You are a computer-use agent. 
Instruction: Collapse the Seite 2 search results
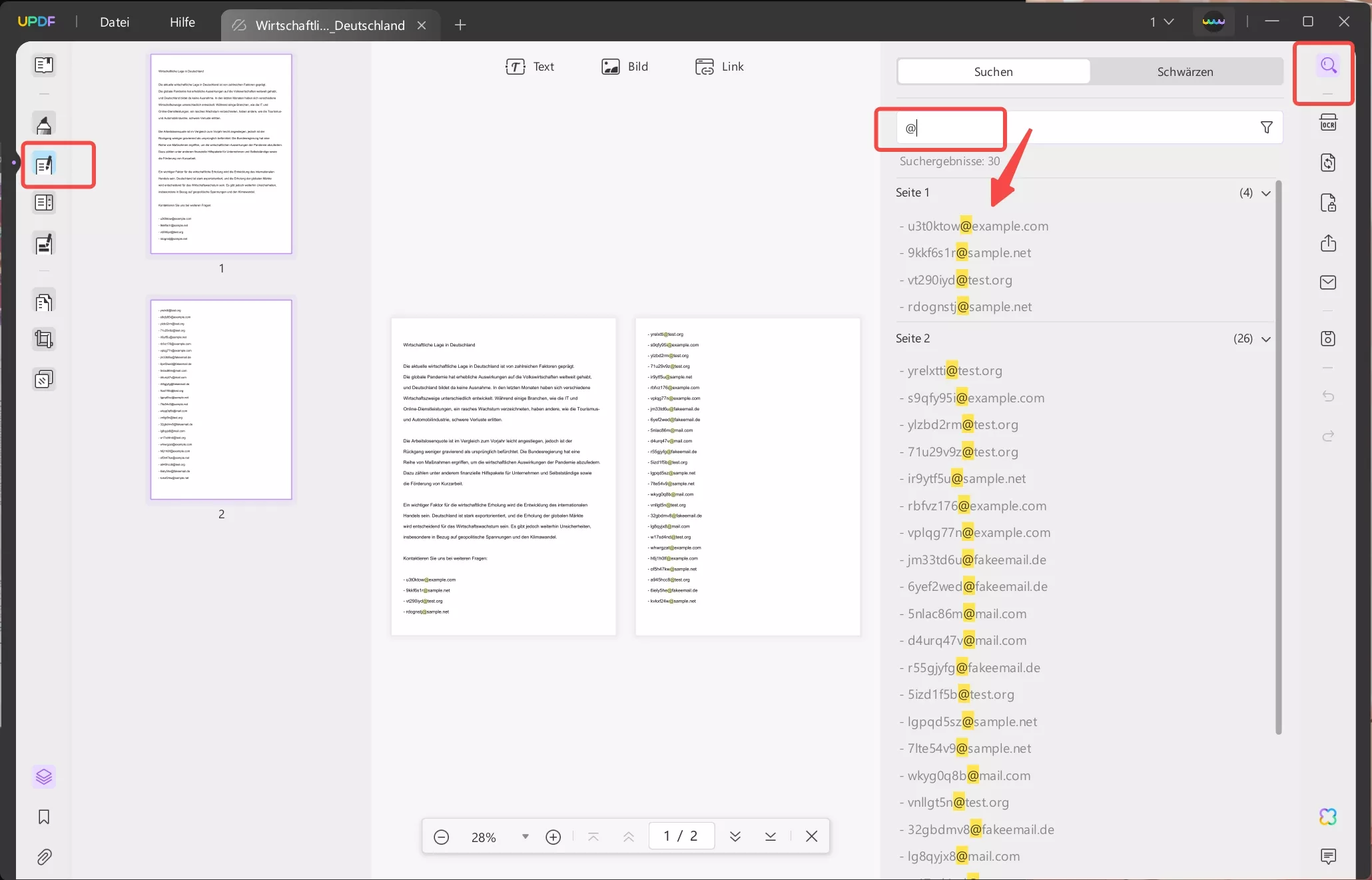click(1266, 339)
